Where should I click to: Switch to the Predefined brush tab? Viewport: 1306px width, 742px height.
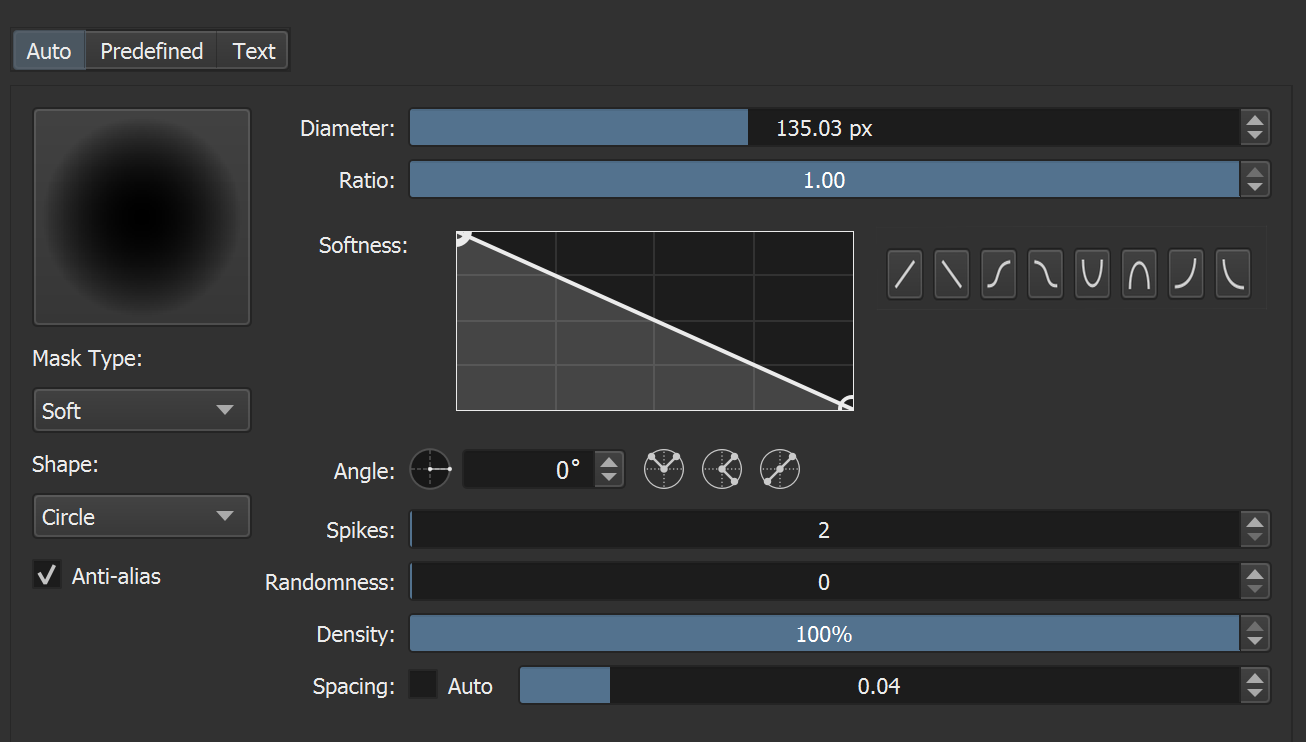point(152,51)
